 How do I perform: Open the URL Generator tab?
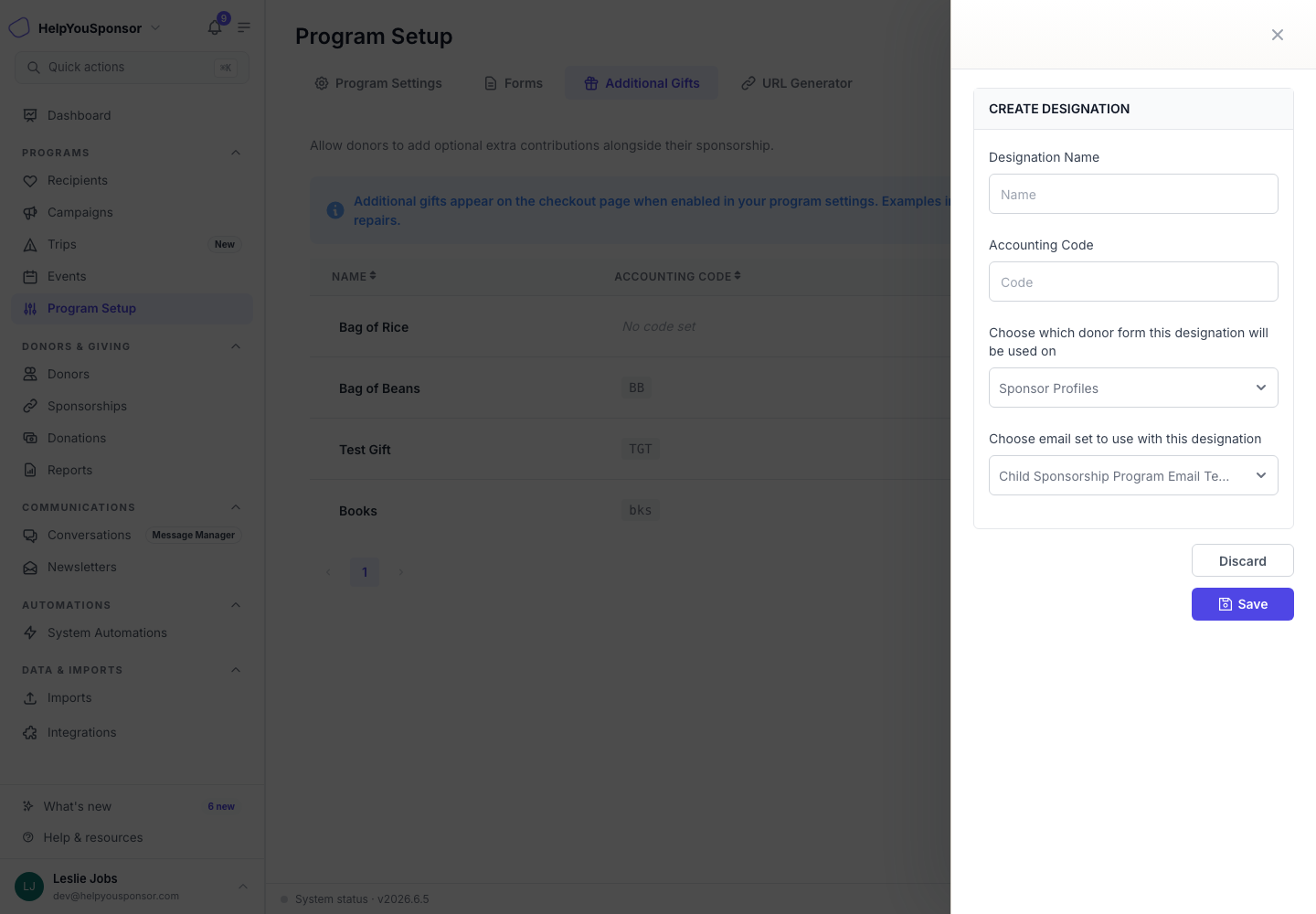[x=796, y=83]
